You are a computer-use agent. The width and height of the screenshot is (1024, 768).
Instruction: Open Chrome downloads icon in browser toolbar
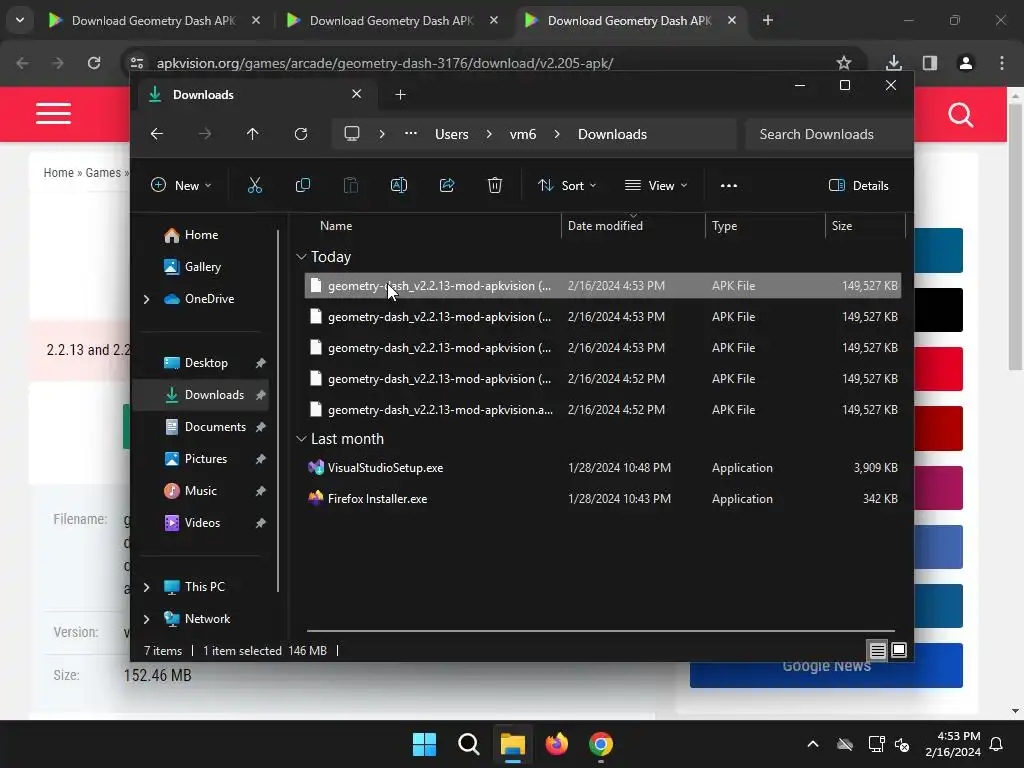[x=893, y=63]
